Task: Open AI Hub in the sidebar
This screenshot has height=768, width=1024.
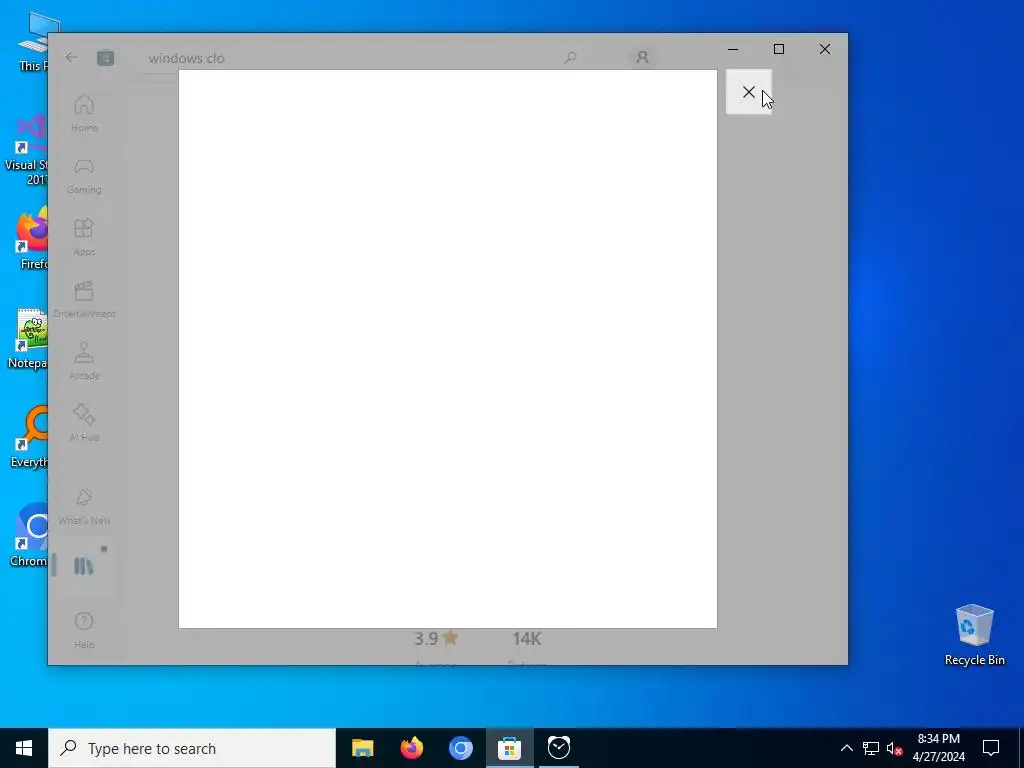Action: pyautogui.click(x=84, y=424)
